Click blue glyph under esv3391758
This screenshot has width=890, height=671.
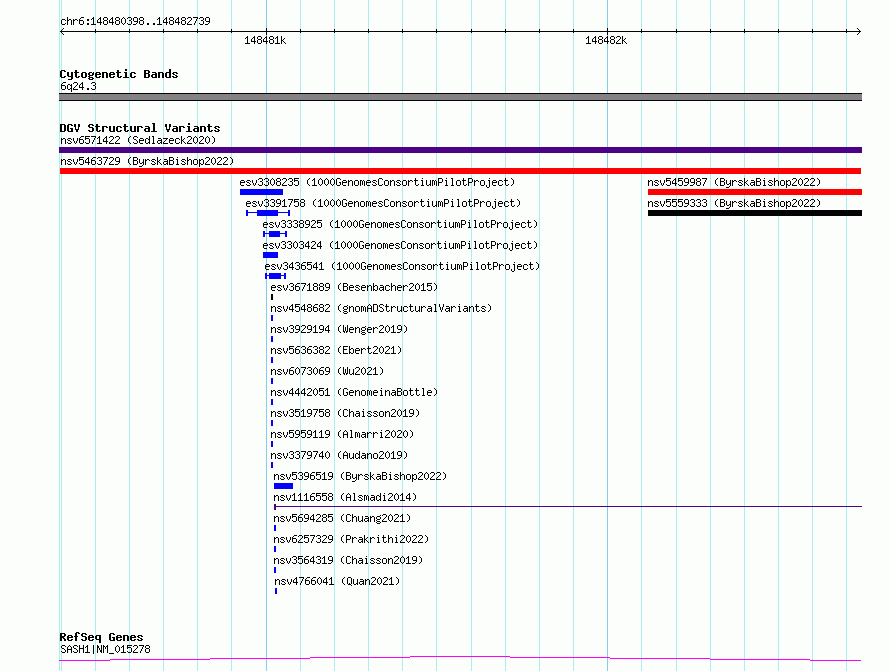click(x=268, y=213)
